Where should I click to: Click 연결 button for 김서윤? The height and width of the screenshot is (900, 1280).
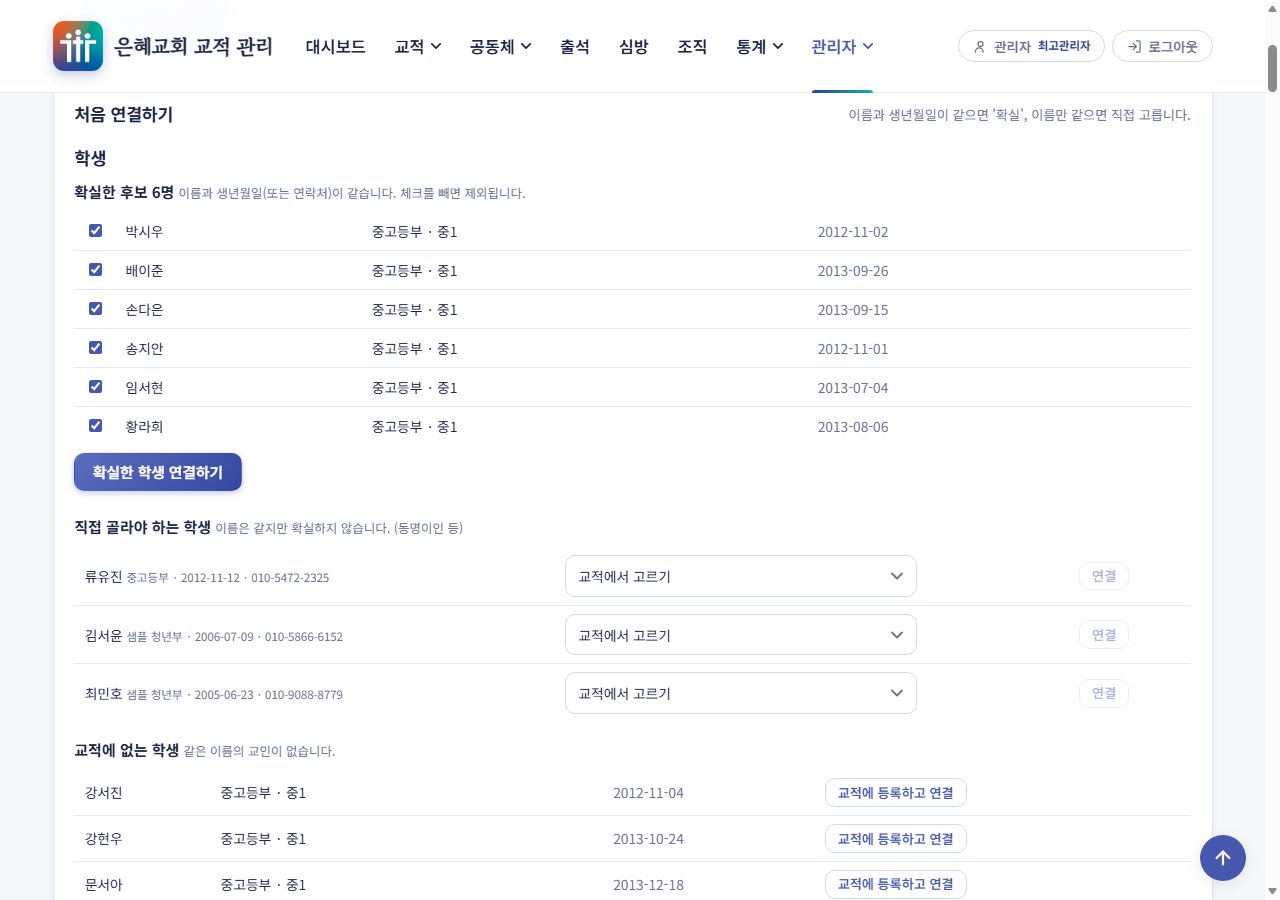point(1104,635)
